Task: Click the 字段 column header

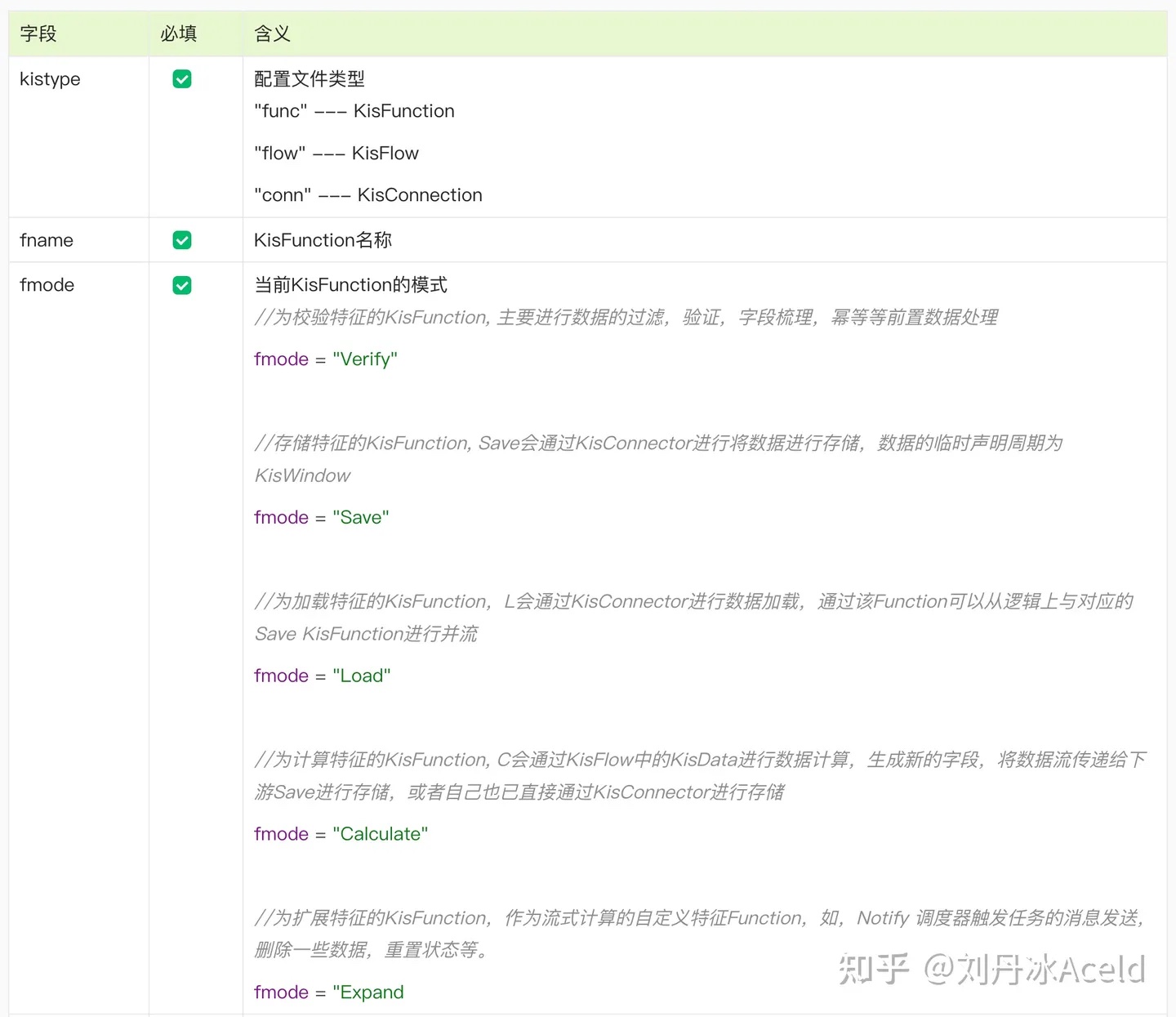Action: click(38, 33)
